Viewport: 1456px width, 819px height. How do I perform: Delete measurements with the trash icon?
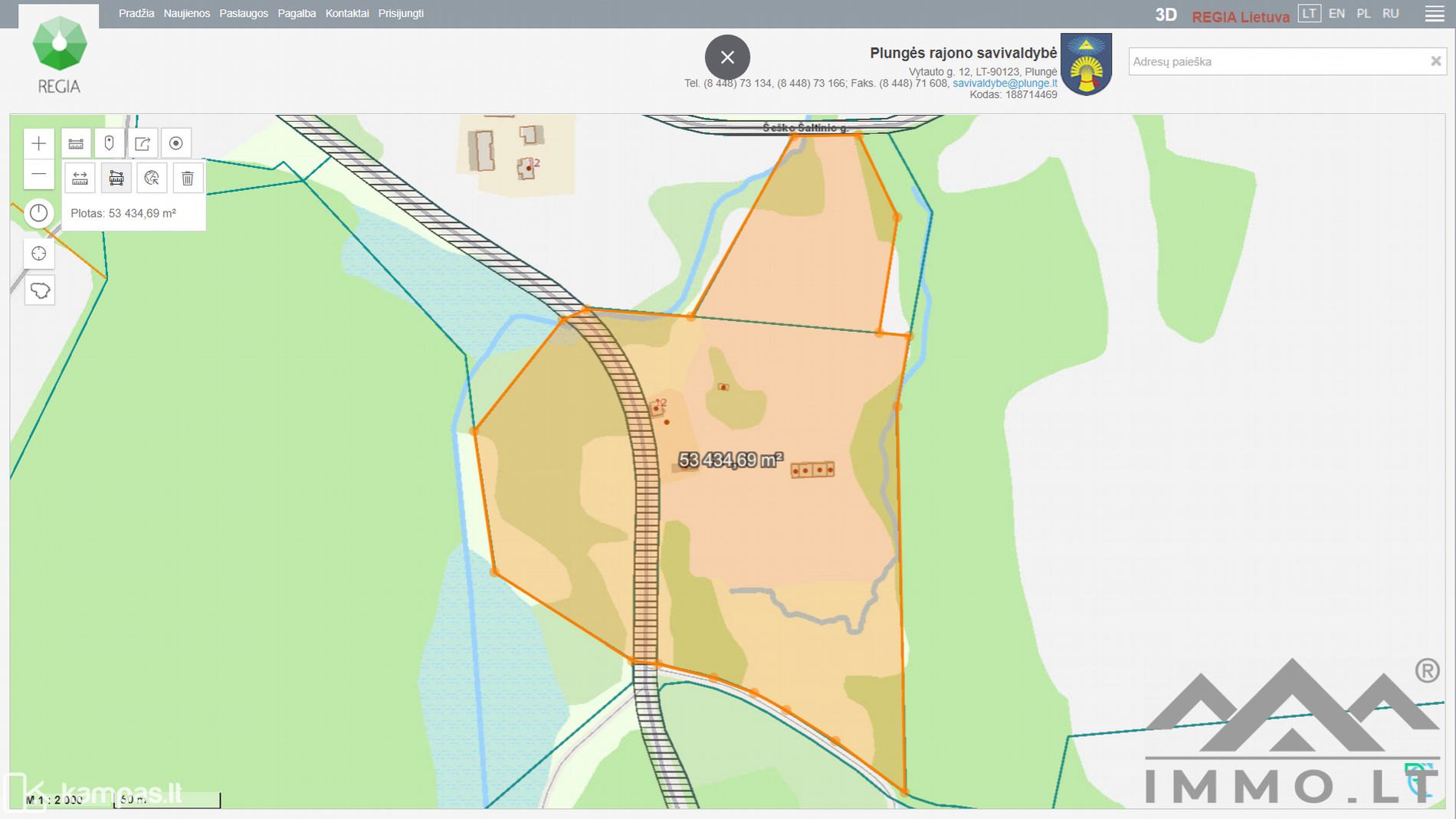(188, 179)
